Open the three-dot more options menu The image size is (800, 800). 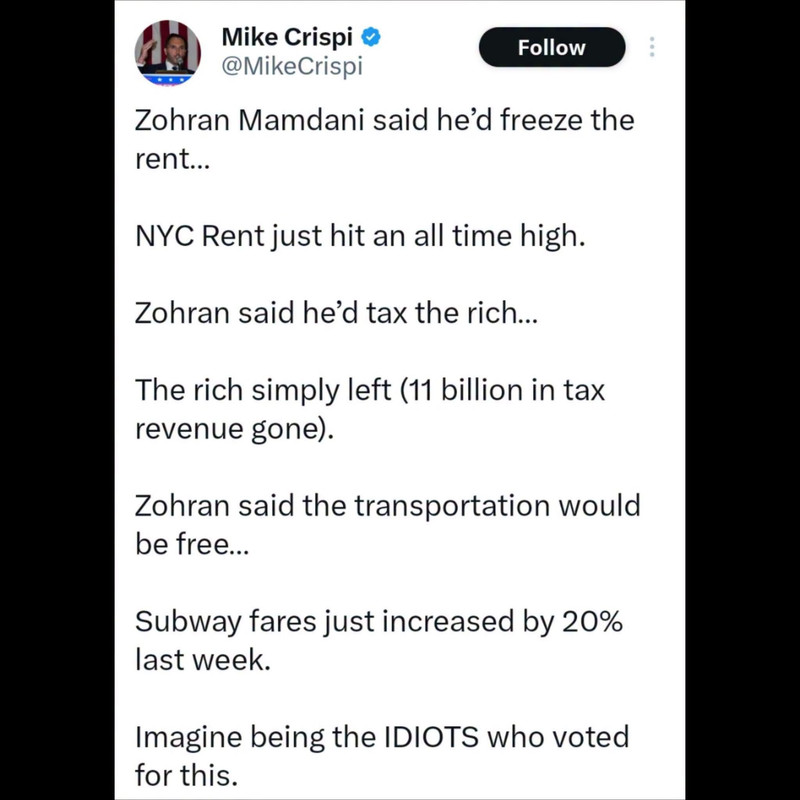[x=652, y=47]
